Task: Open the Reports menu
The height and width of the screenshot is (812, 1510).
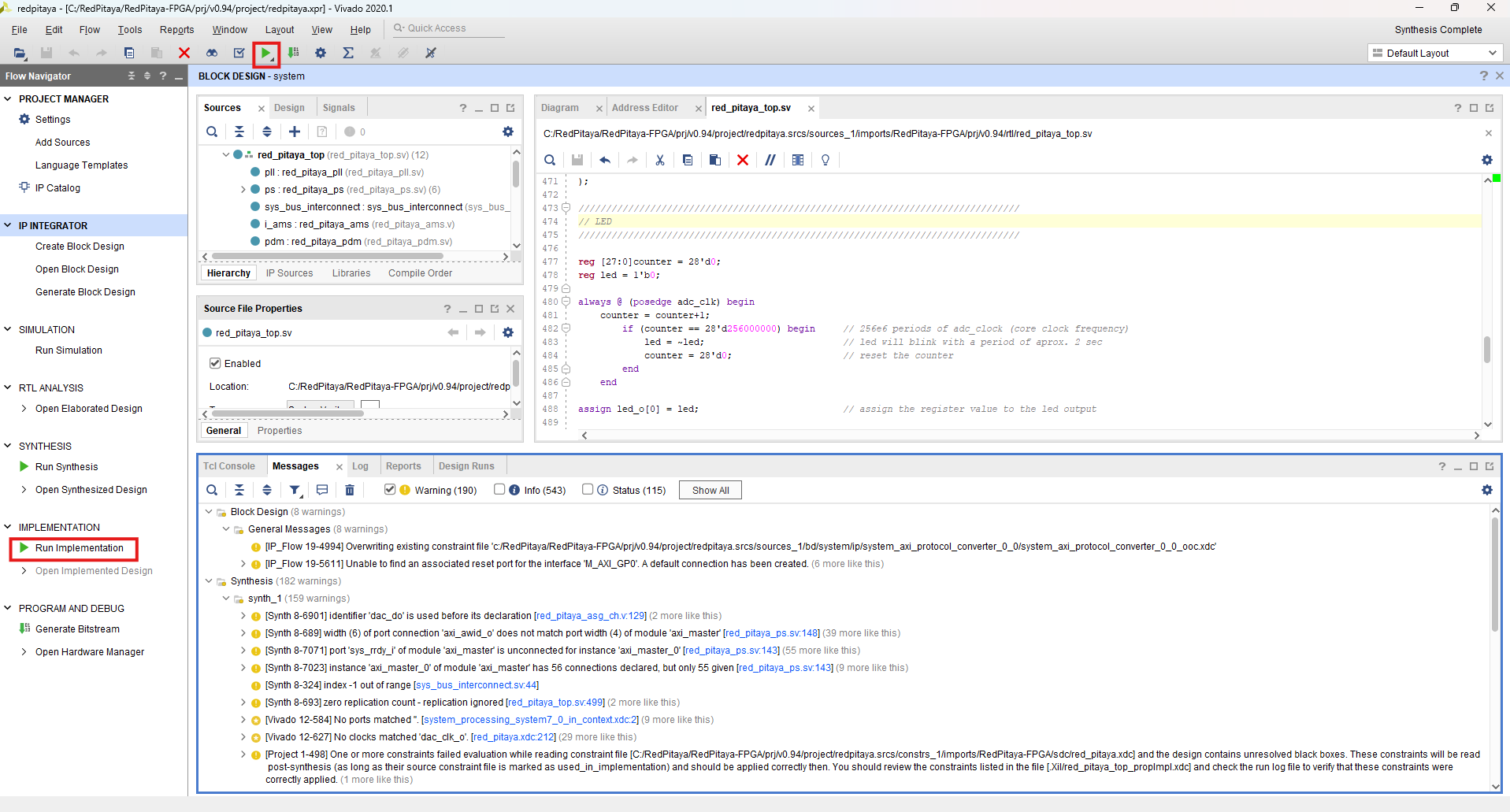Action: (176, 29)
